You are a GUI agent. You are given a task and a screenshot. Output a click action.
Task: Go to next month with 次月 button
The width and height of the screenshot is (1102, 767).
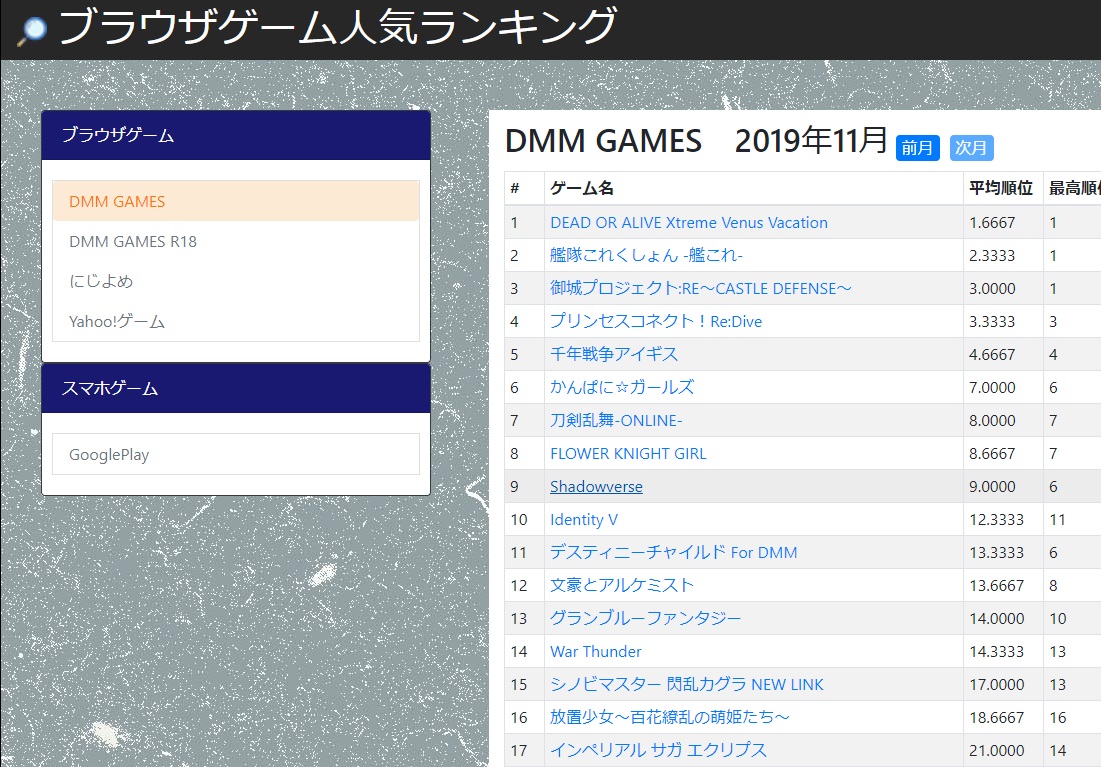point(971,148)
